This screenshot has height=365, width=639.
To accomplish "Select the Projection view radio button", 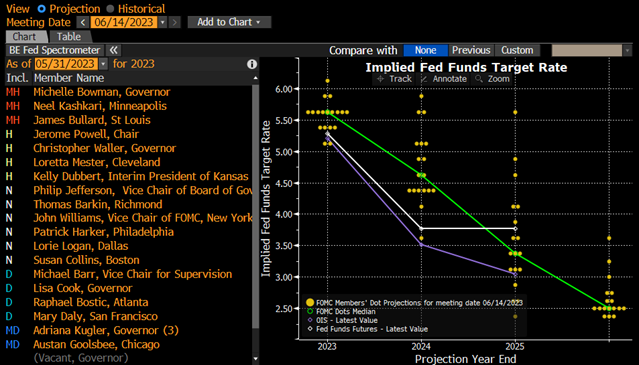I will [x=41, y=9].
